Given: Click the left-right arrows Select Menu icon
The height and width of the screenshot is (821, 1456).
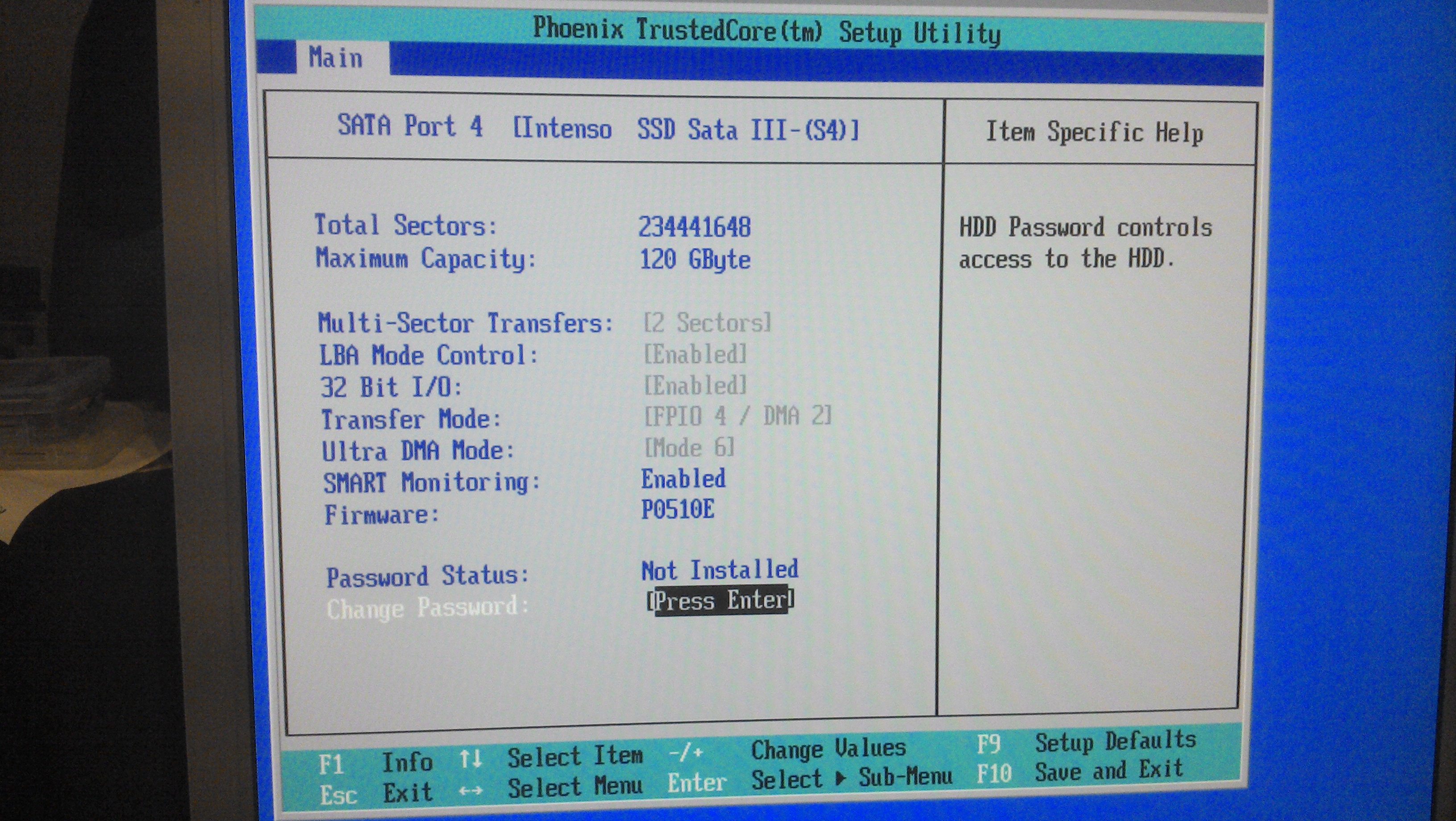Looking at the screenshot, I should click(471, 791).
